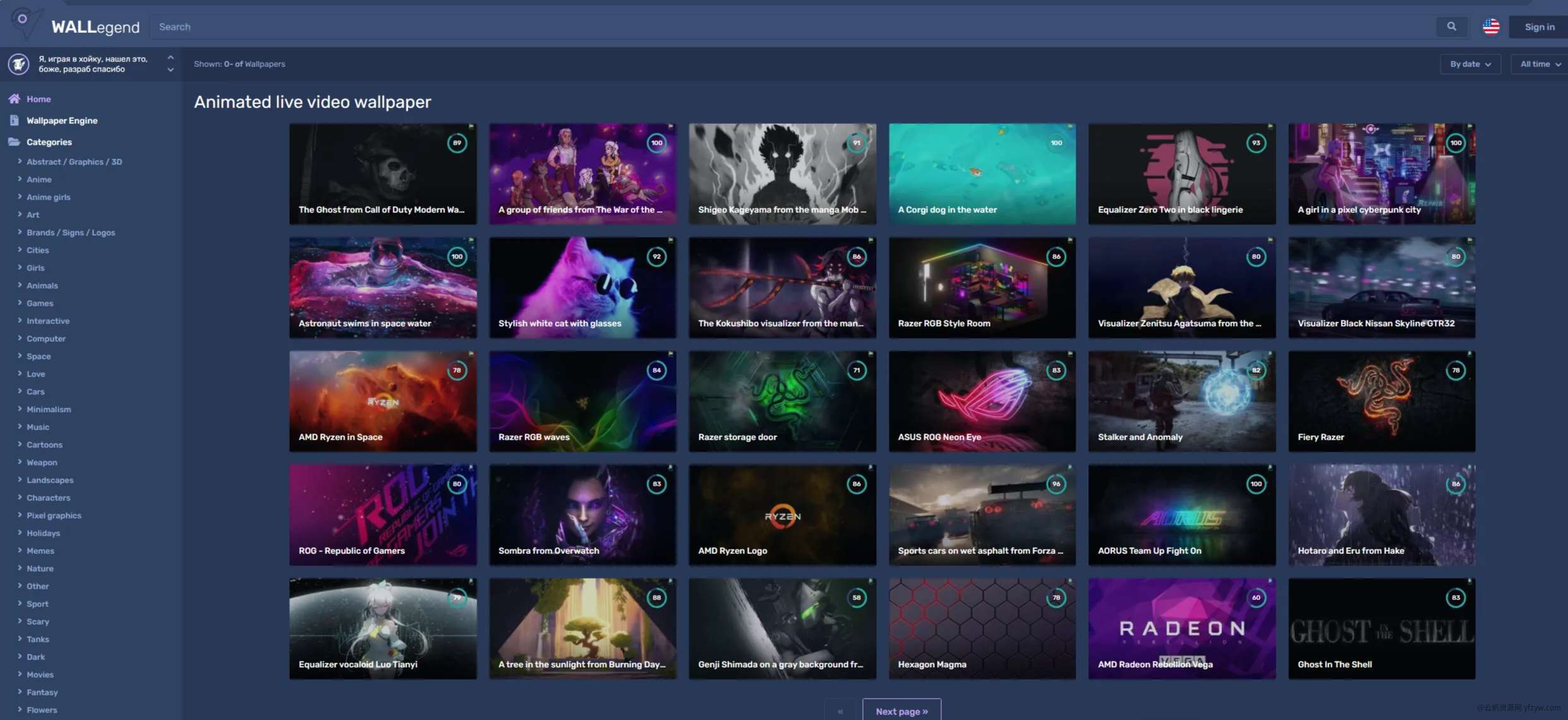Select the Wallpaper Engine menu item
This screenshot has height=720, width=1568.
pos(62,121)
